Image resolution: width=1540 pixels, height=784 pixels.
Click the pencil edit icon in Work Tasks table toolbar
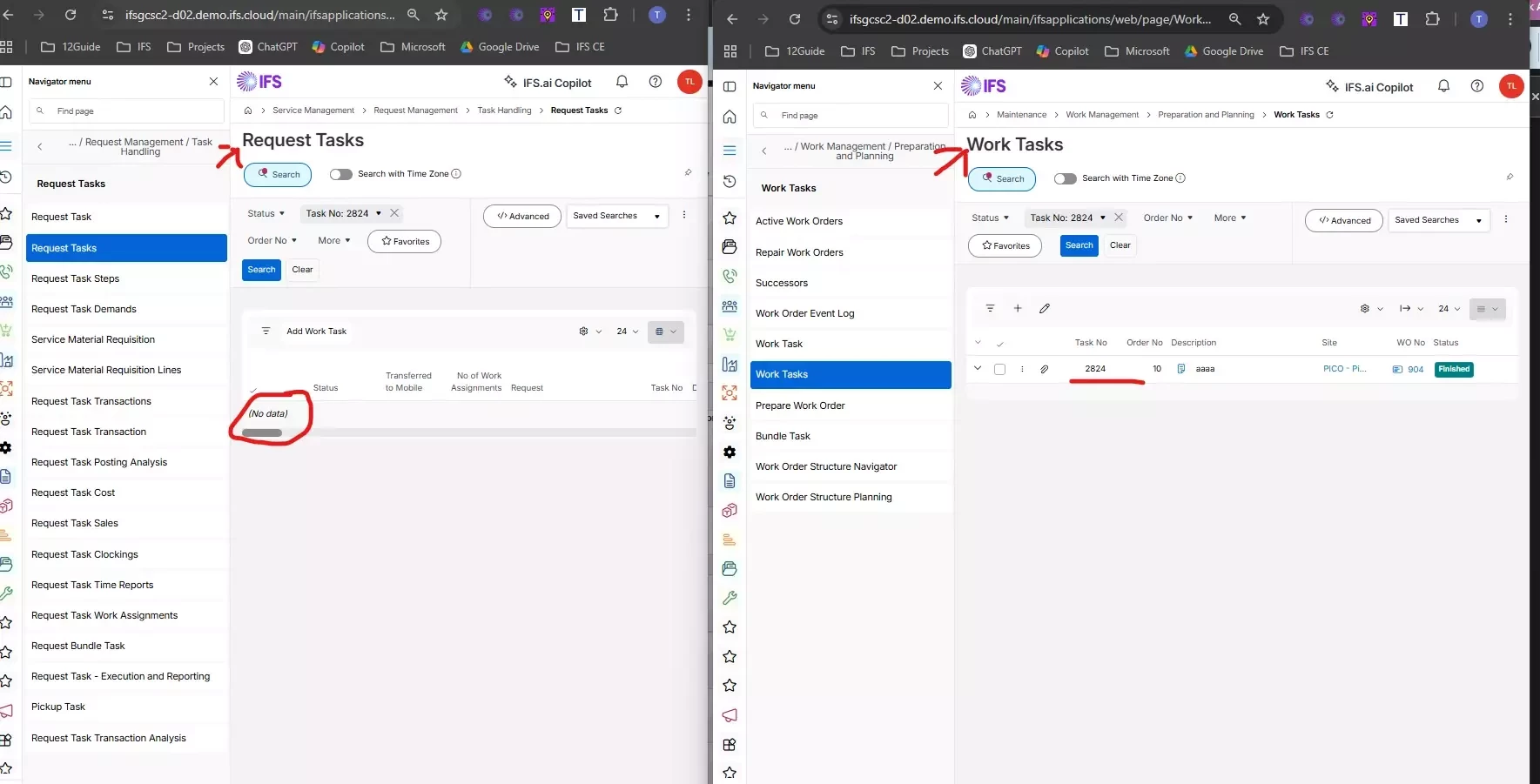1045,308
